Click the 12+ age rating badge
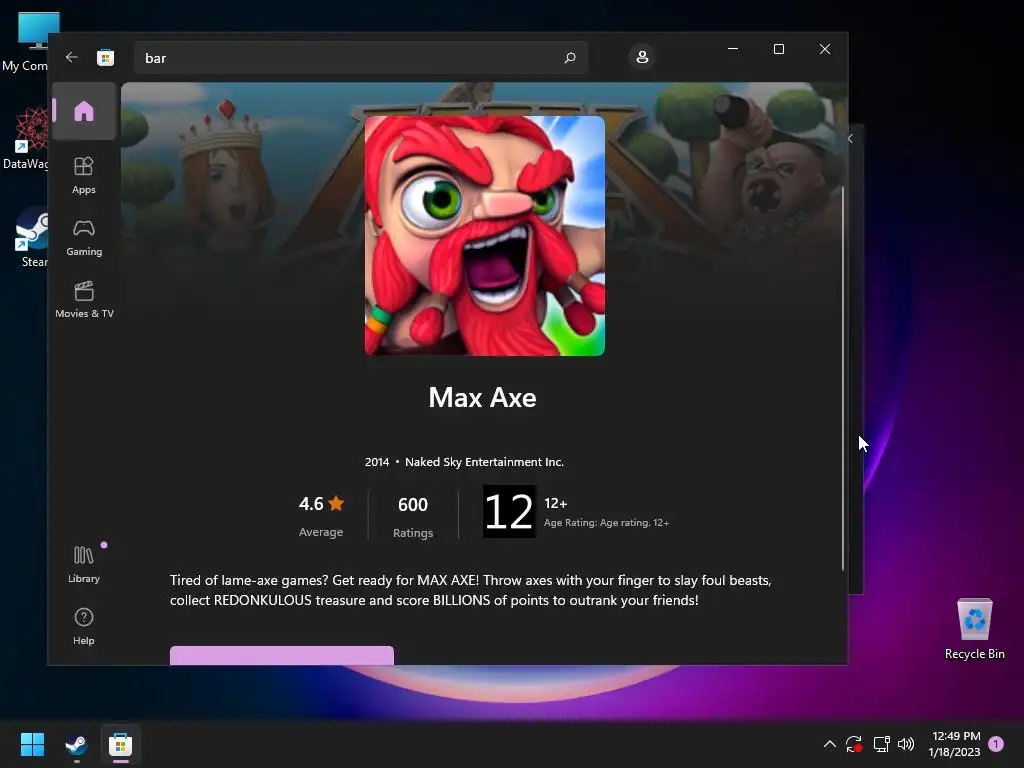 pyautogui.click(x=509, y=511)
